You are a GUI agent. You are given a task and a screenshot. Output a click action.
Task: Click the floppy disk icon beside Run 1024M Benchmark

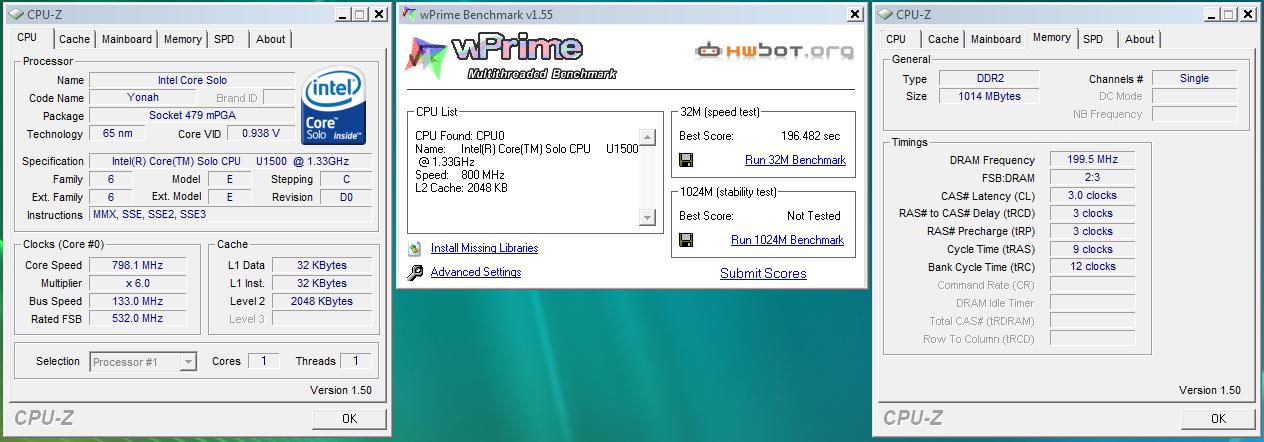point(686,240)
